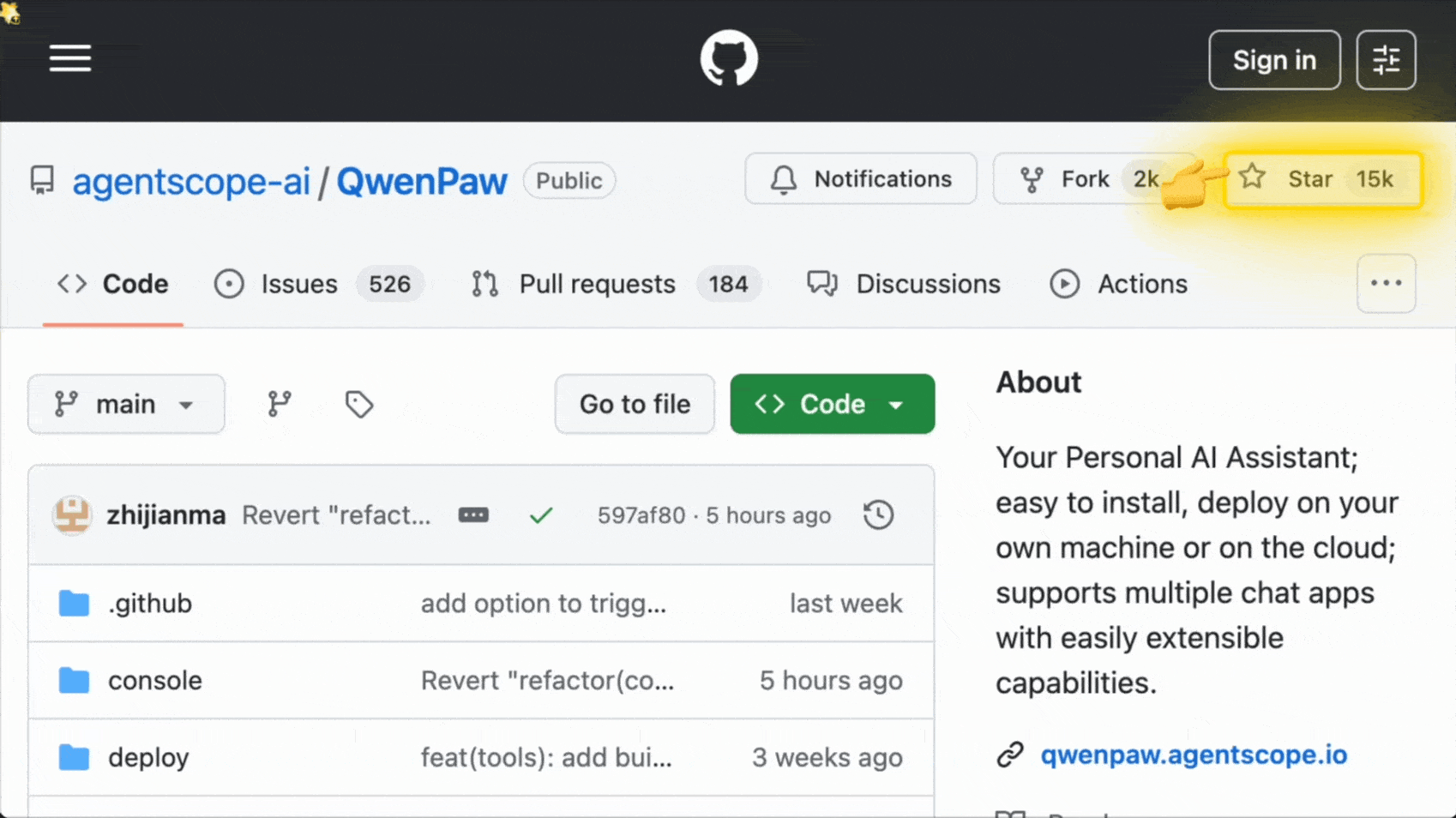Expand commit message ellipsis button
Screen dimensions: 1456x818
[x=473, y=515]
